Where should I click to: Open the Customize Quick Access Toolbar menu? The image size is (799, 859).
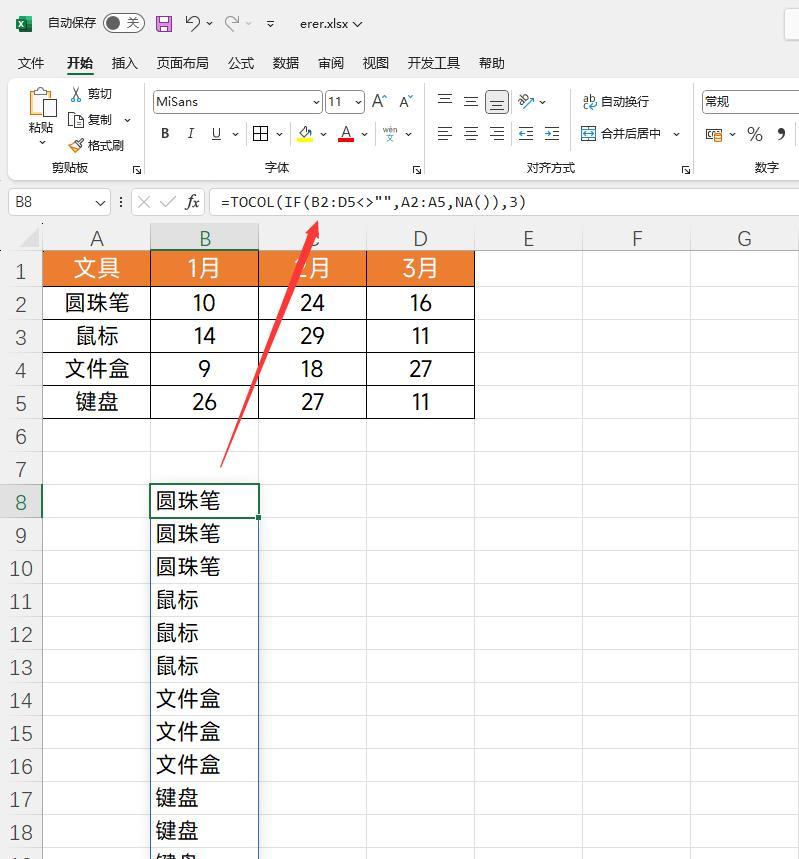coord(270,24)
